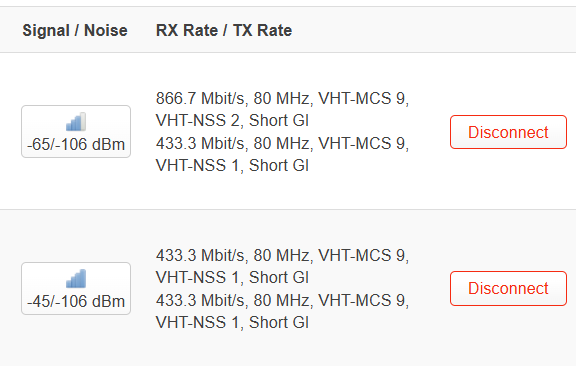Viewport: 576px width, 373px height.
Task: Click the TX Rate label in the header
Action: 262,30
